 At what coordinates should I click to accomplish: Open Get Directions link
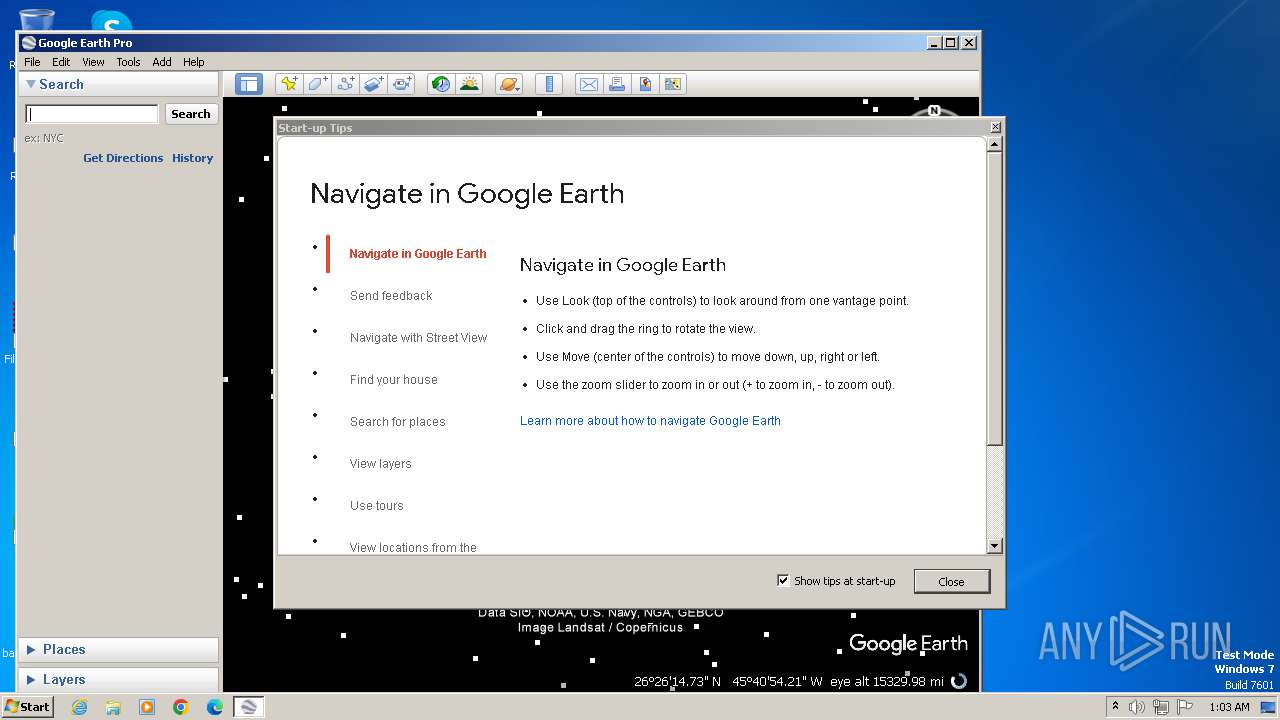pos(123,158)
